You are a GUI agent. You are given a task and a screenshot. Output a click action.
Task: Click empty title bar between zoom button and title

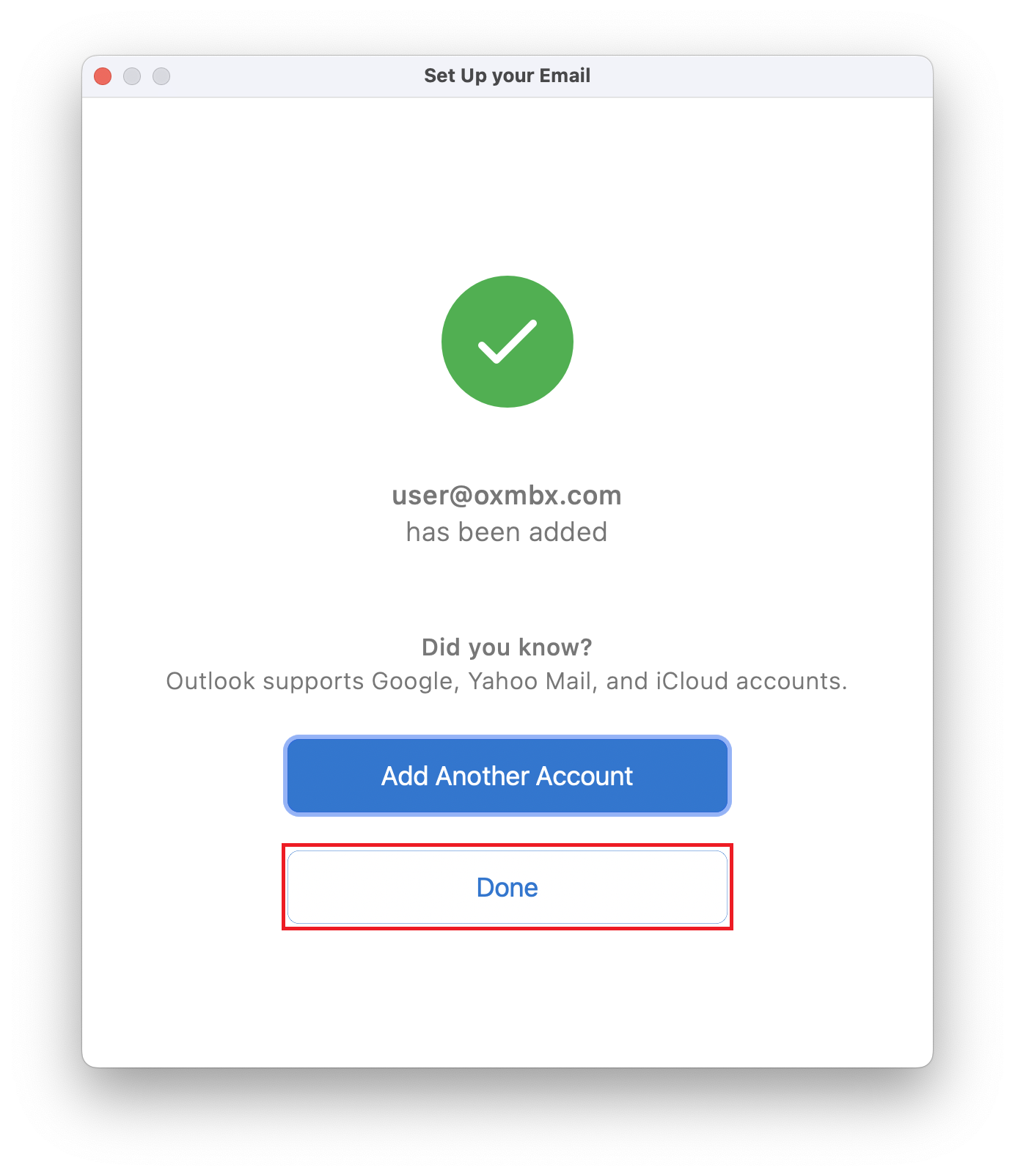(x=293, y=76)
